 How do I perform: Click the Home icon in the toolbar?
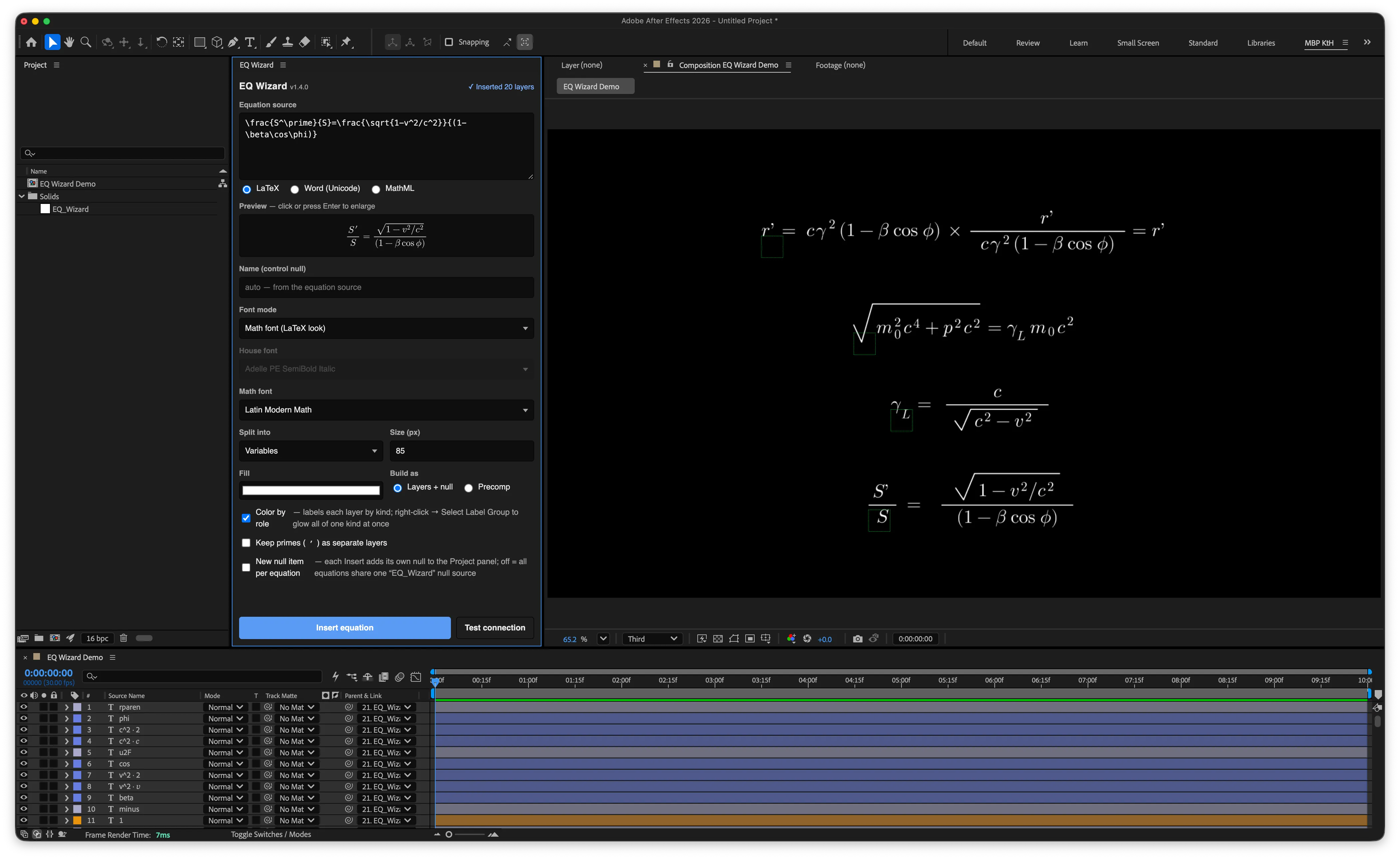(31, 42)
